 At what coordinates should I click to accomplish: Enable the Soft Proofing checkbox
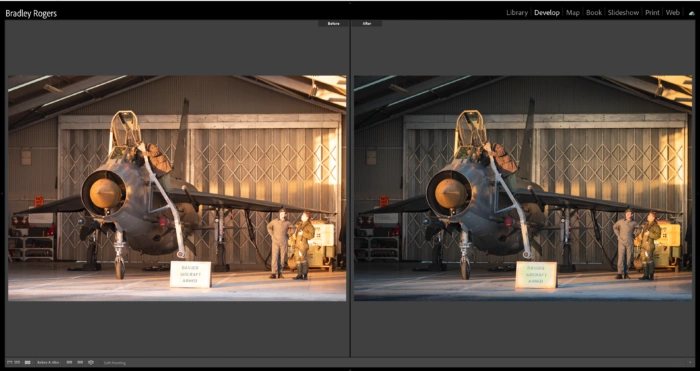coord(101,363)
